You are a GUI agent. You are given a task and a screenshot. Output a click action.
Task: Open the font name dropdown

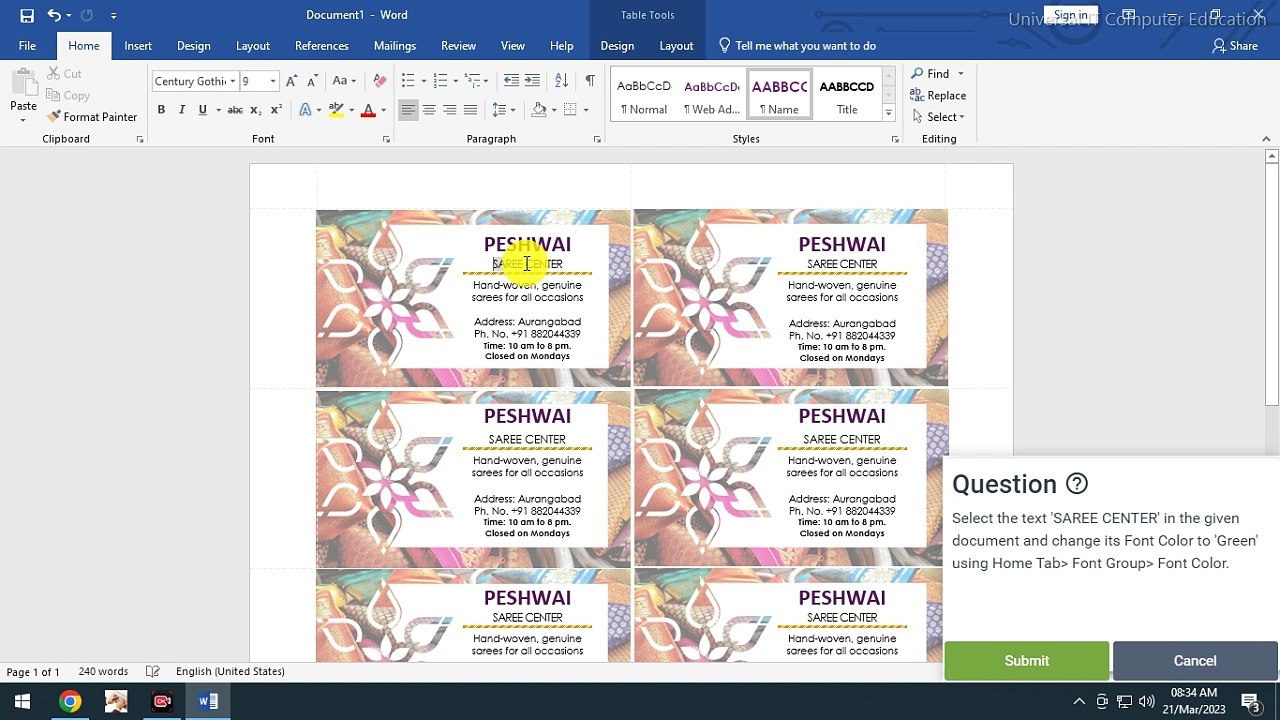[233, 81]
